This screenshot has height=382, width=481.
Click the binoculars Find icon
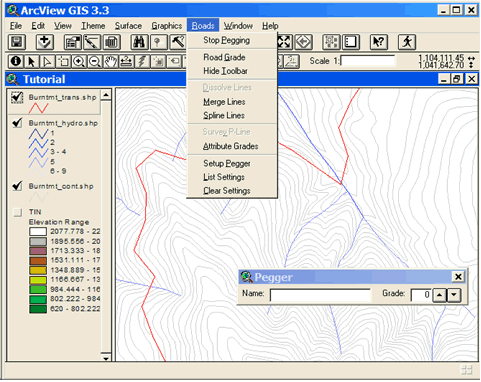click(139, 42)
